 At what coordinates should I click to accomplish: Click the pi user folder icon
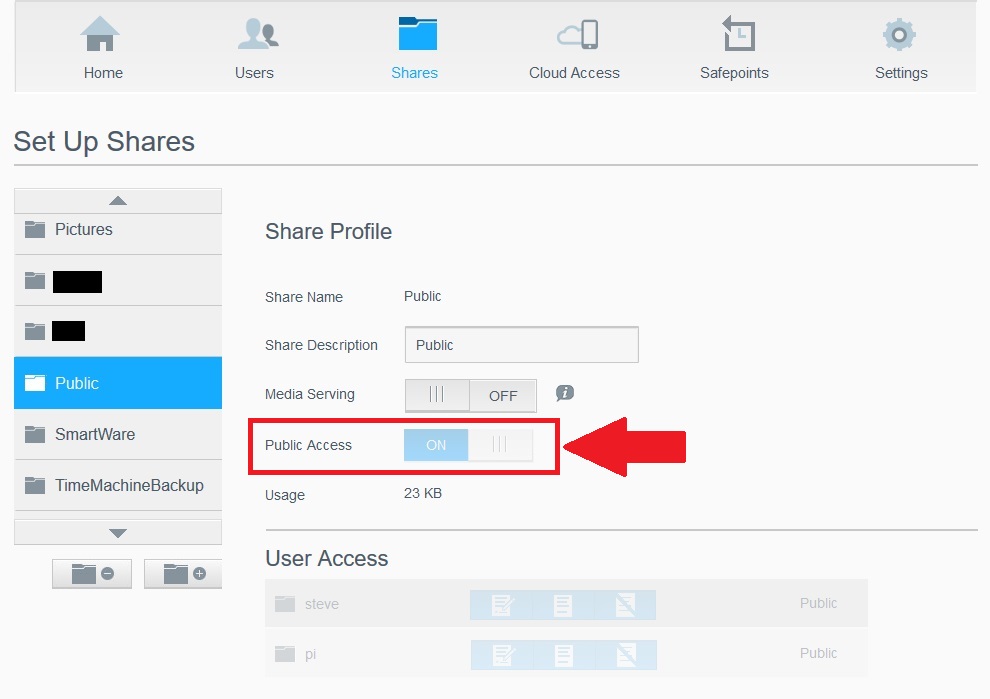285,654
